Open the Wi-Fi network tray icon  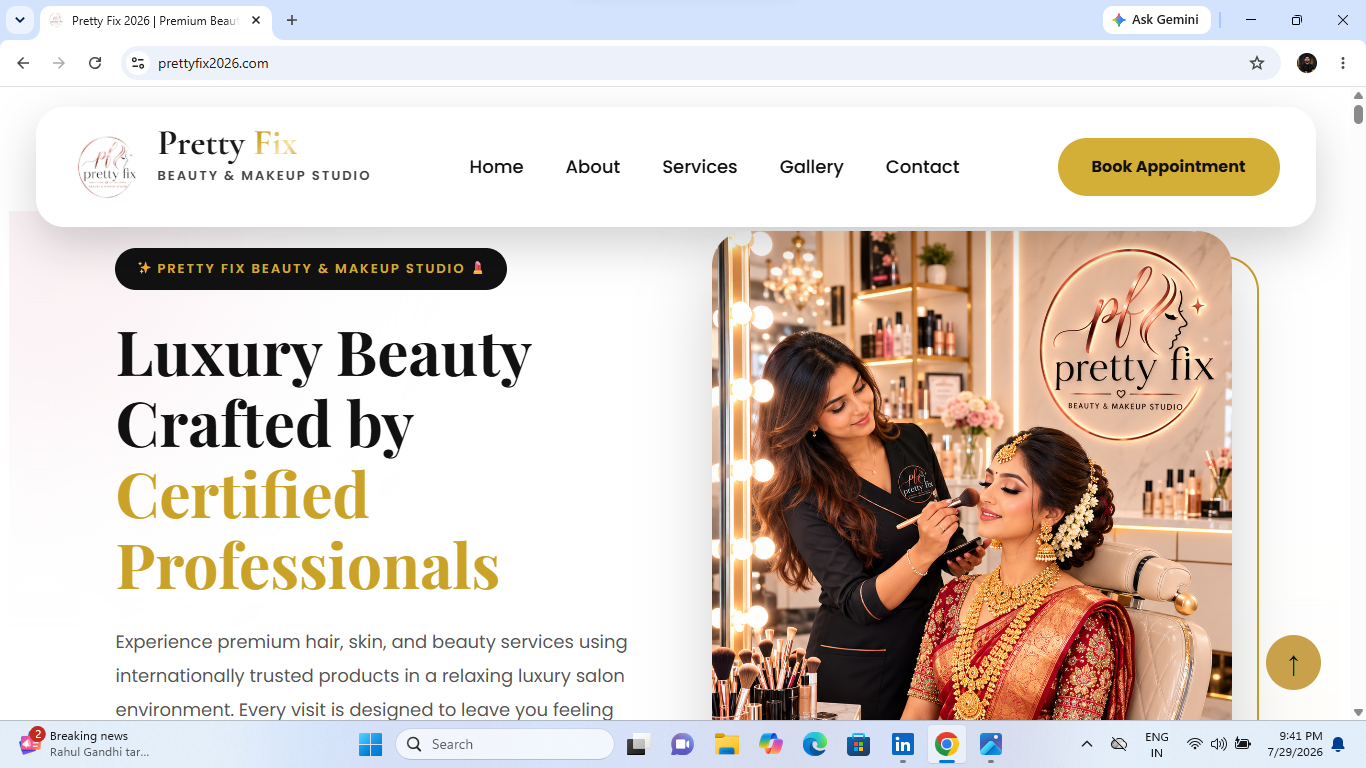pos(1194,744)
